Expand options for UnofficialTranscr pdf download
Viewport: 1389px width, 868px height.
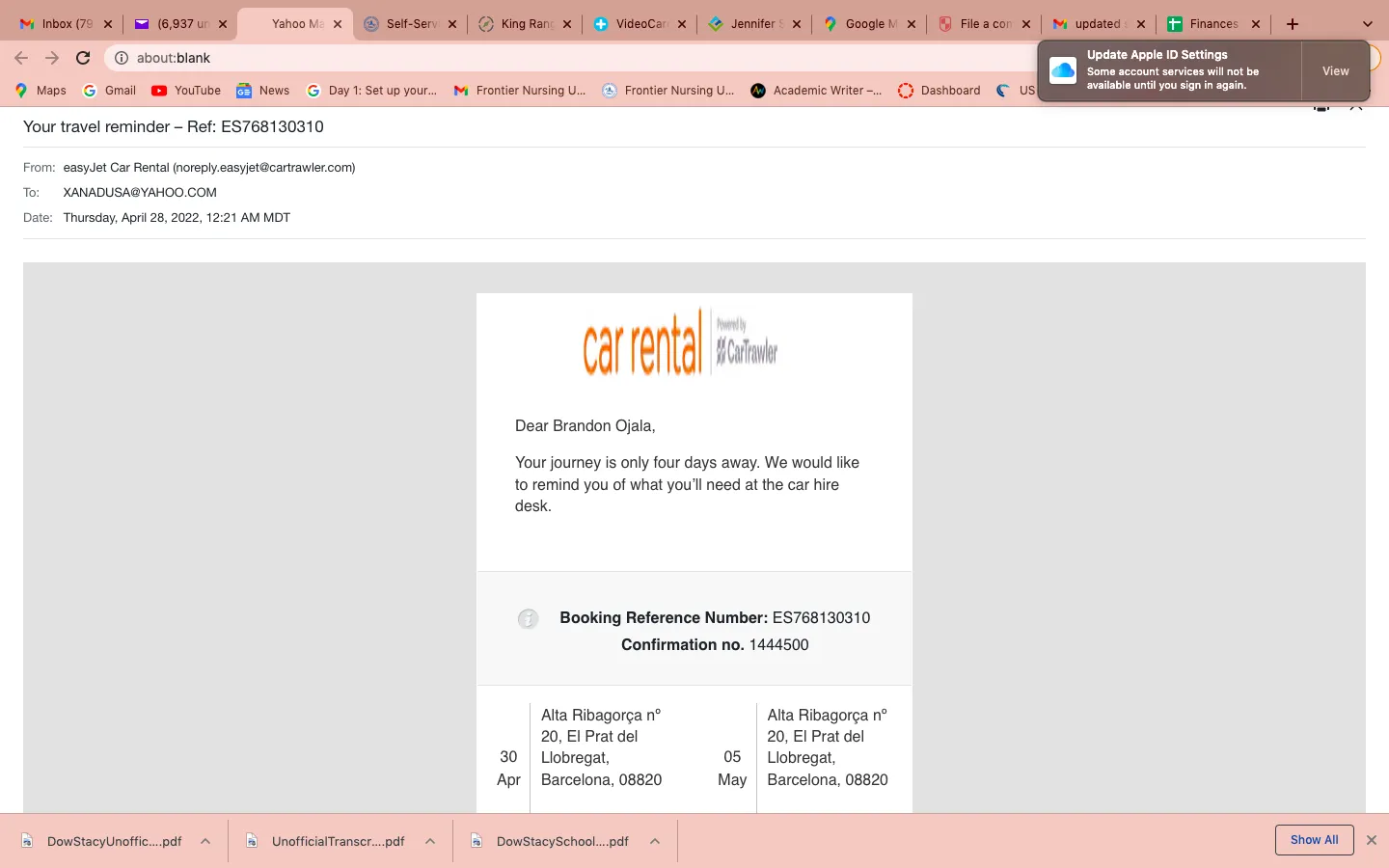click(430, 841)
